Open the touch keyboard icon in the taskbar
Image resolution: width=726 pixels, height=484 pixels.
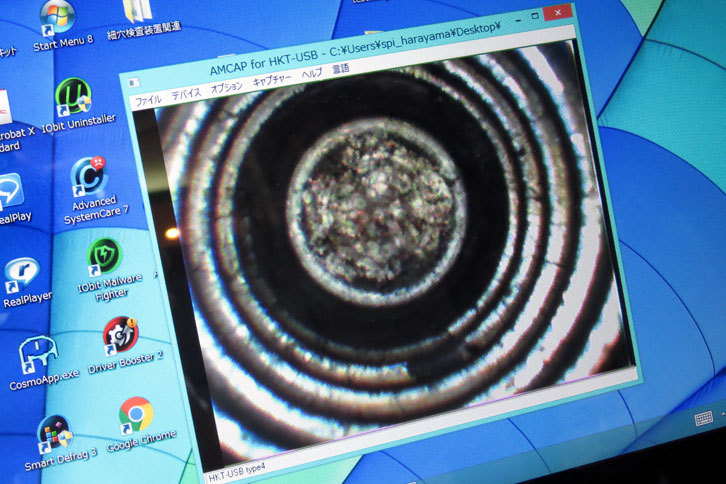(x=704, y=417)
